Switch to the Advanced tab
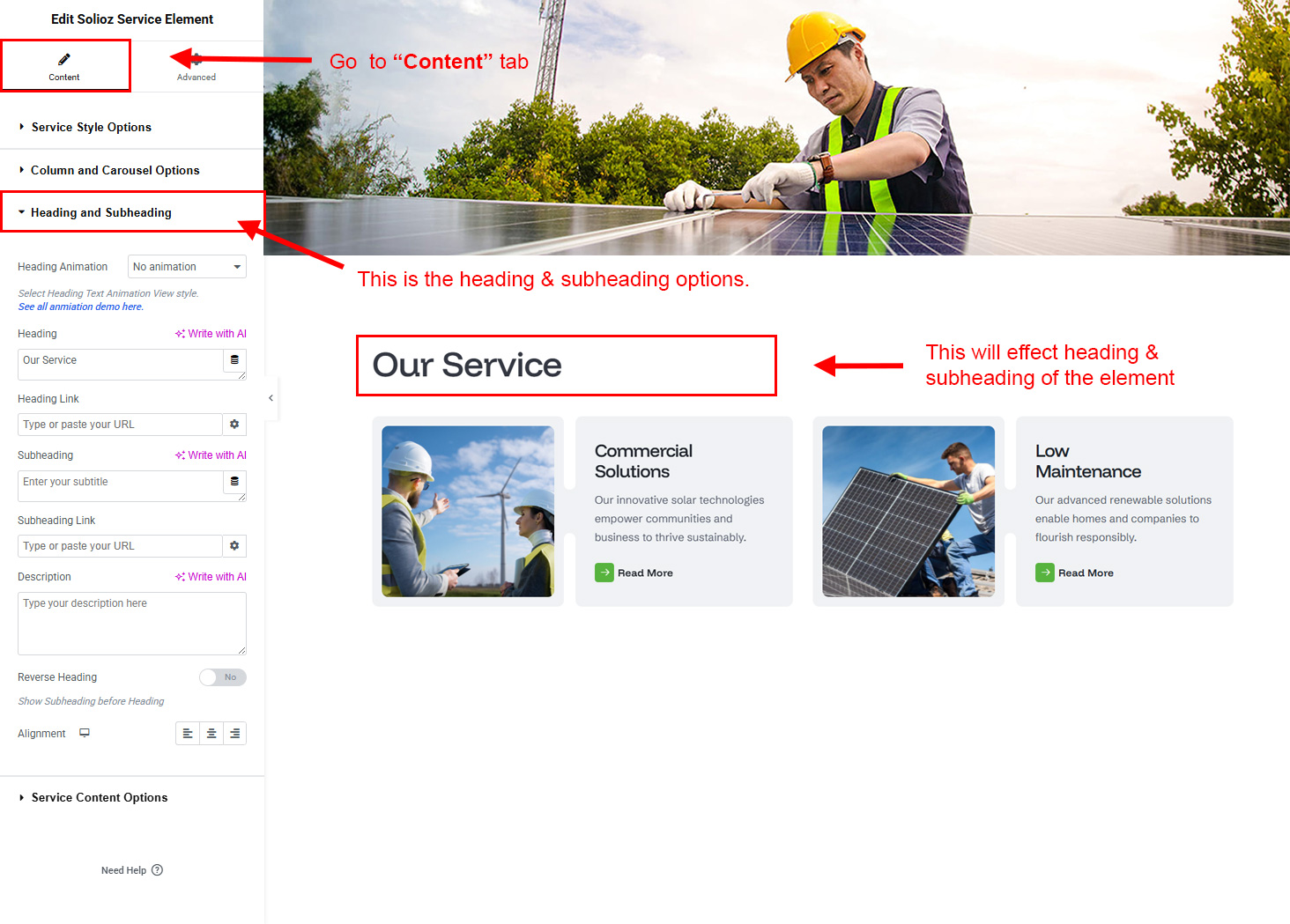The height and width of the screenshot is (924, 1290). point(196,67)
